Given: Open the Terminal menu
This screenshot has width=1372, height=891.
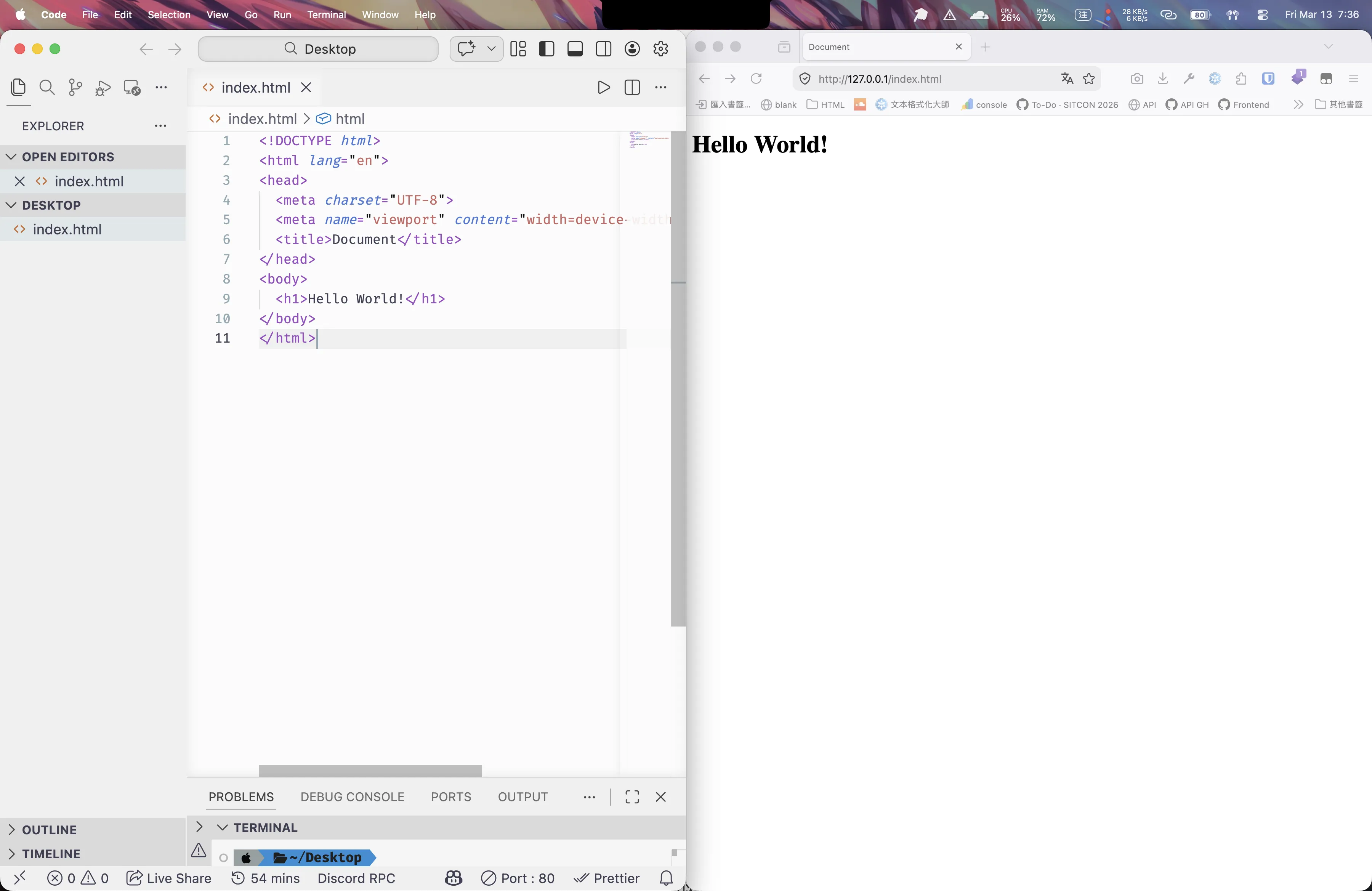Looking at the screenshot, I should [x=326, y=15].
